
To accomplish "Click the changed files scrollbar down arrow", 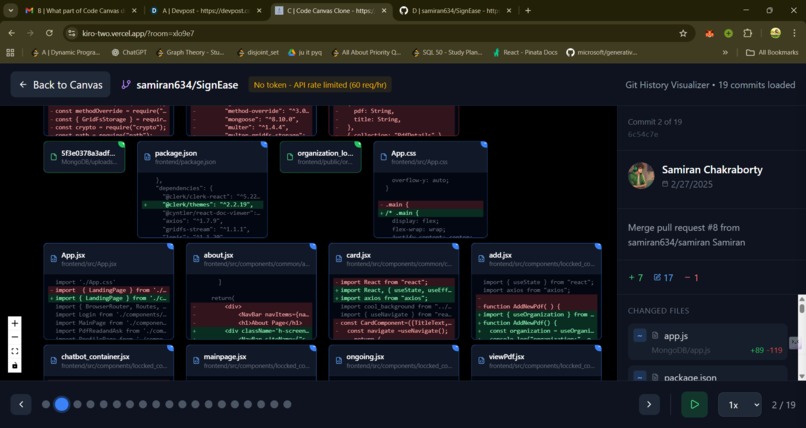I will click(x=801, y=376).
